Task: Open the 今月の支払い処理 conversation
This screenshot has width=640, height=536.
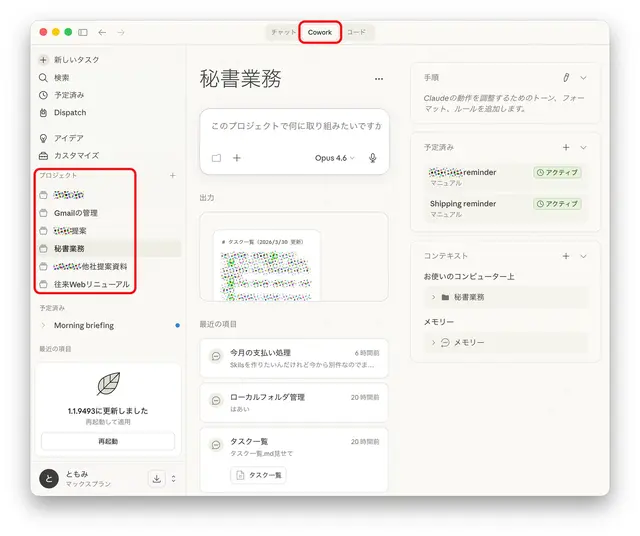Action: [294, 358]
